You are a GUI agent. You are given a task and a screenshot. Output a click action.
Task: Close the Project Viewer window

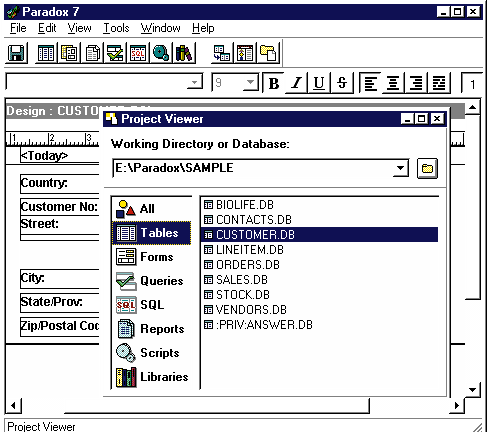(437, 119)
